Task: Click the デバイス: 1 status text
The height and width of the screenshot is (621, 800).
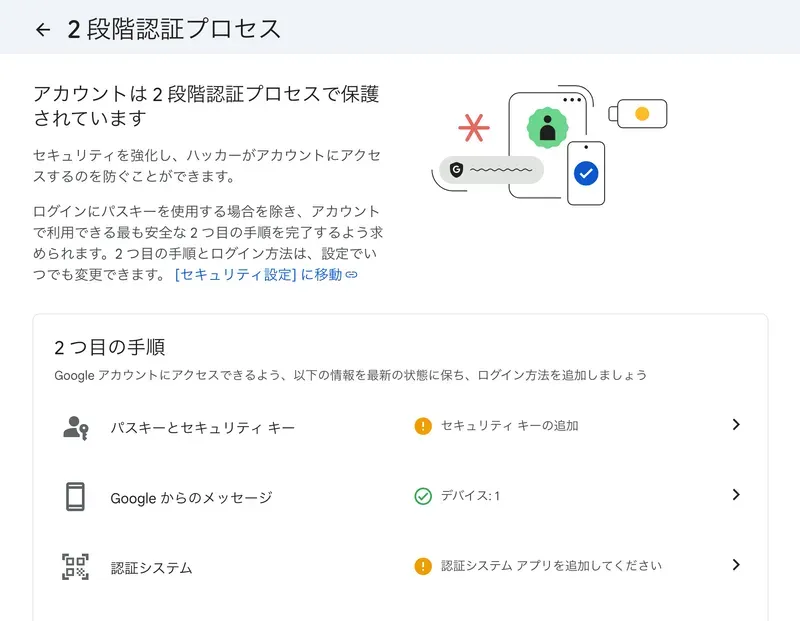Action: [470, 495]
